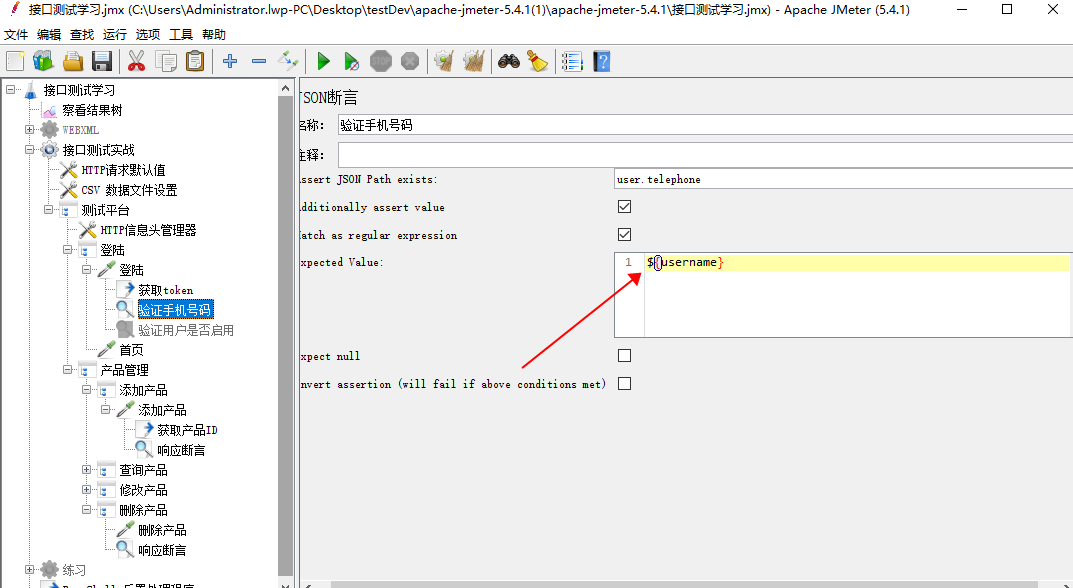Open Search with binoculars icon
1073x588 pixels.
(x=508, y=62)
